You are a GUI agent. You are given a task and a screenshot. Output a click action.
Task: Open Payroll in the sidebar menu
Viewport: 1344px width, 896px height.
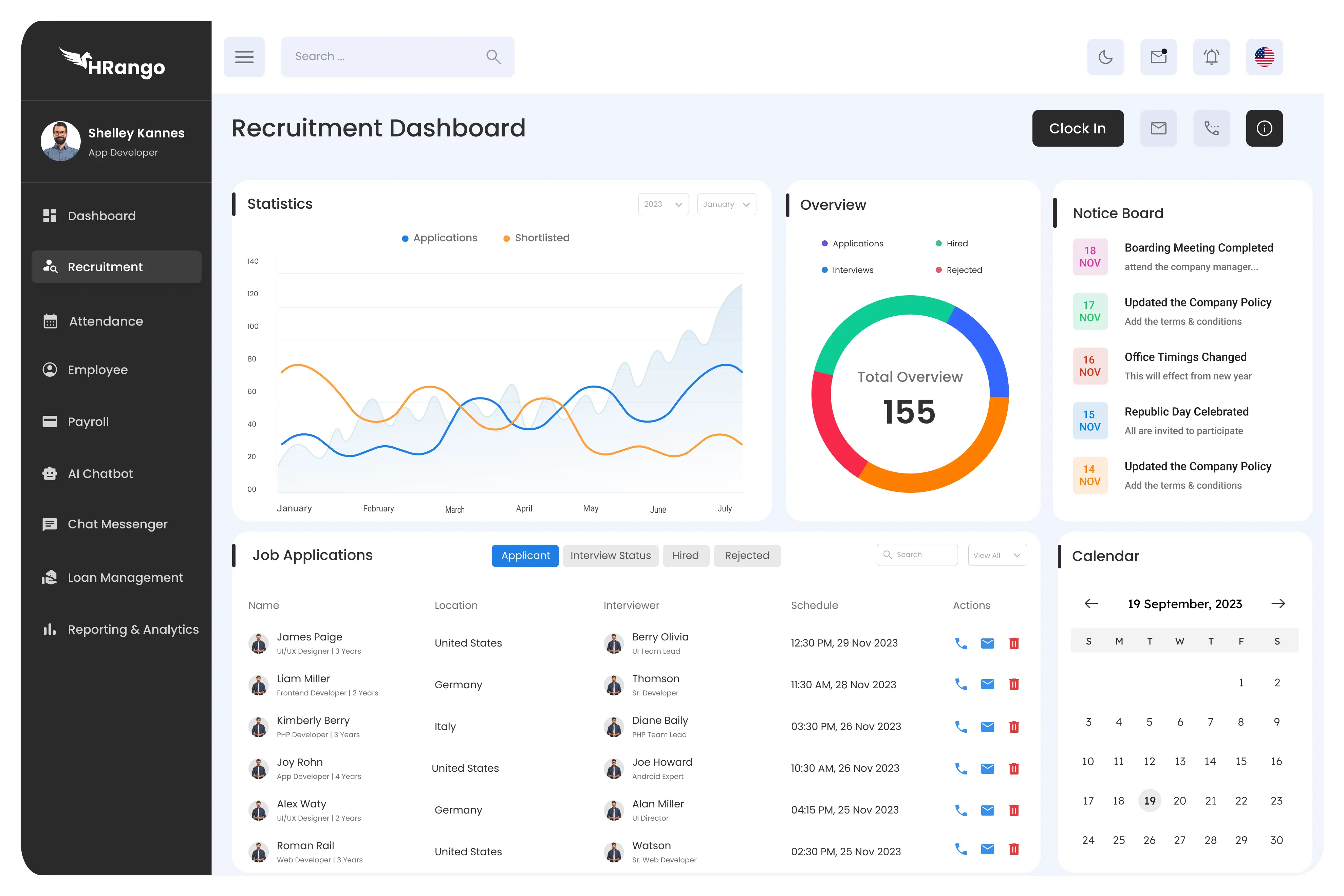click(88, 422)
